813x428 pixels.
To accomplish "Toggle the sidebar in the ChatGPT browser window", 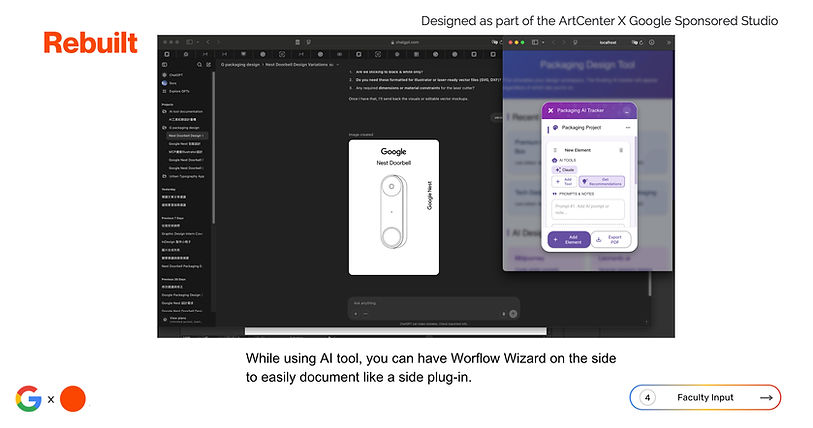I will [189, 42].
